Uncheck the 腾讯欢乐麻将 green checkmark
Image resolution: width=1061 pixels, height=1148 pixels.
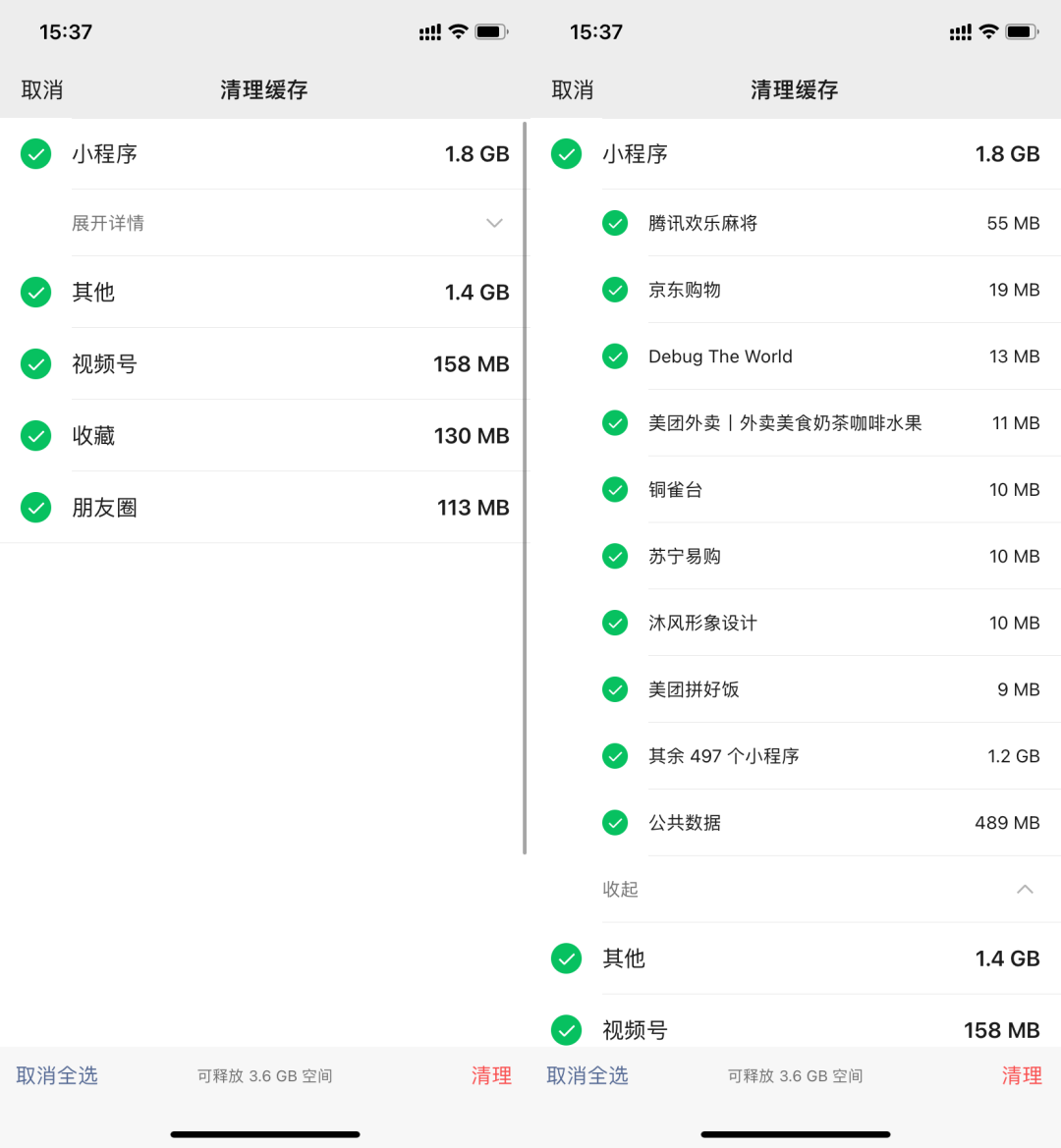615,223
